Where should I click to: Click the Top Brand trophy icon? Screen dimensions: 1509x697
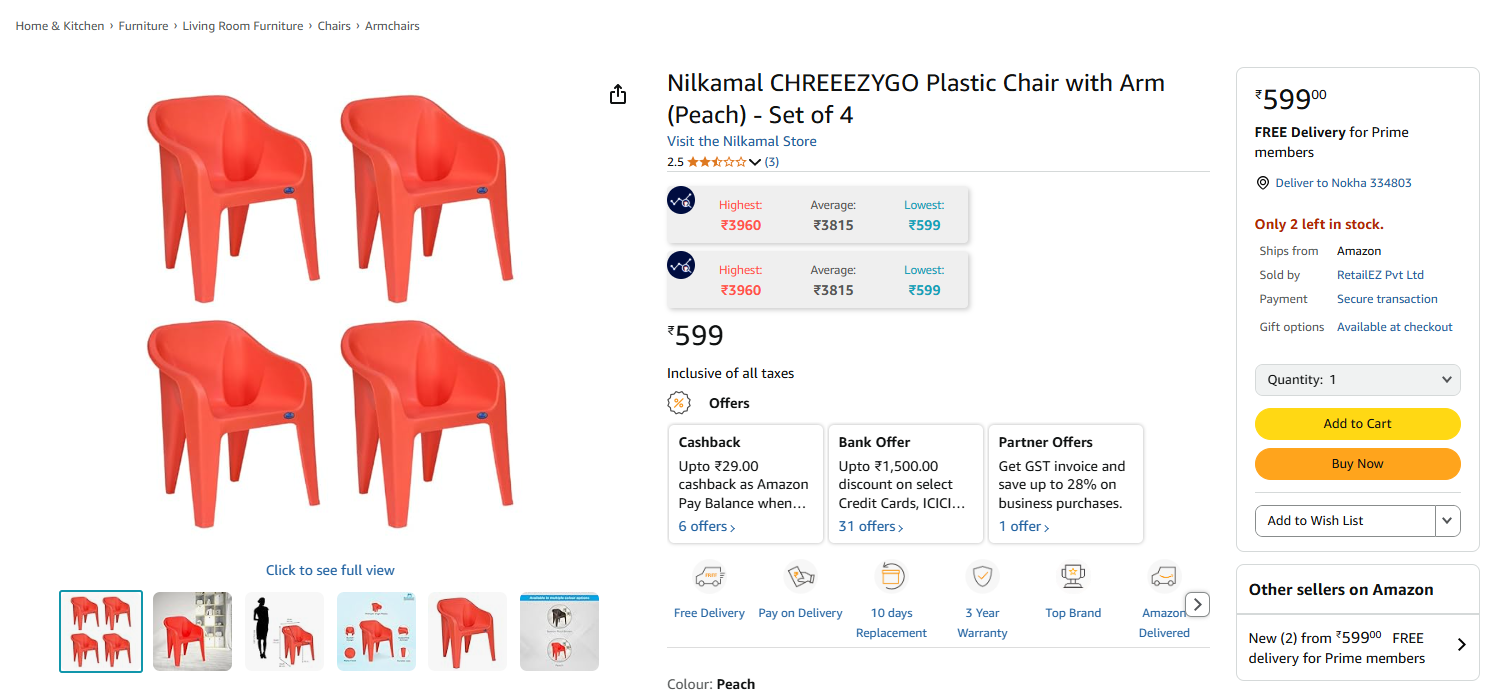coord(1073,577)
